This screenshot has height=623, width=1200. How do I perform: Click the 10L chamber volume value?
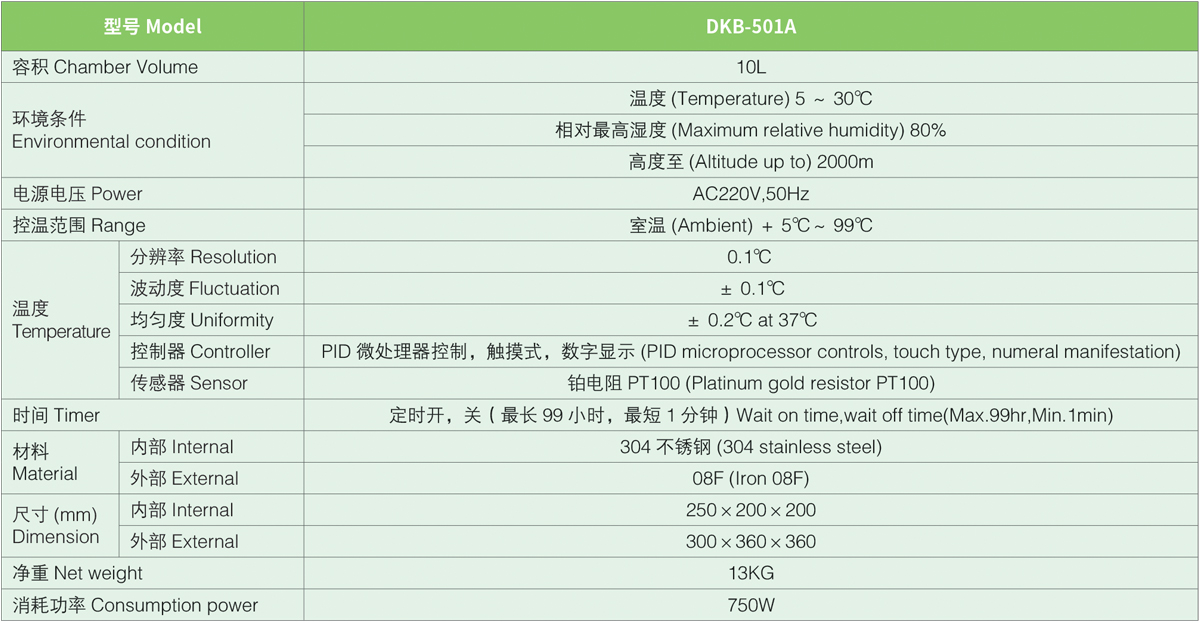[750, 67]
